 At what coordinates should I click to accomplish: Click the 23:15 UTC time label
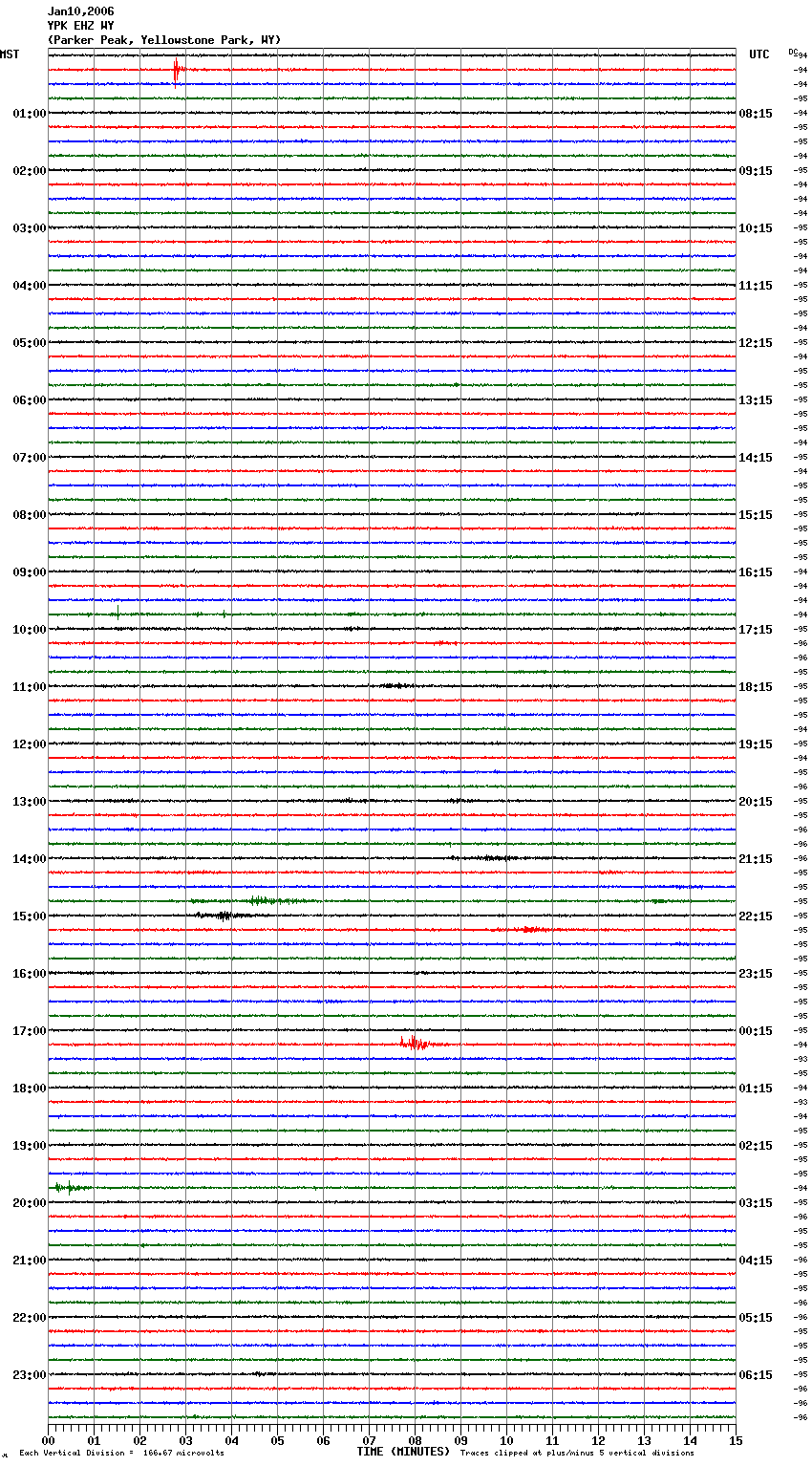click(756, 974)
